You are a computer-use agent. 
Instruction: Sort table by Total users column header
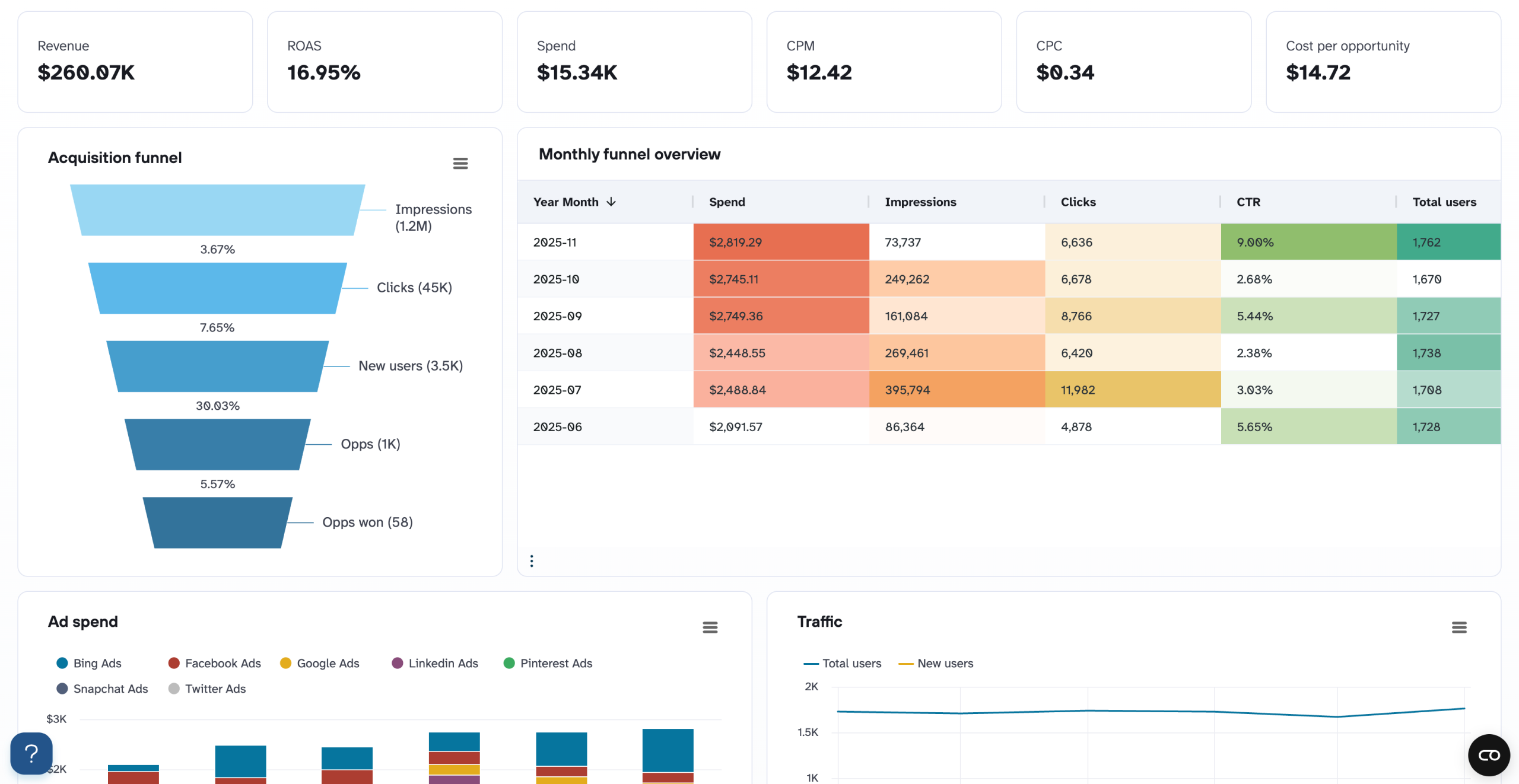coord(1448,202)
